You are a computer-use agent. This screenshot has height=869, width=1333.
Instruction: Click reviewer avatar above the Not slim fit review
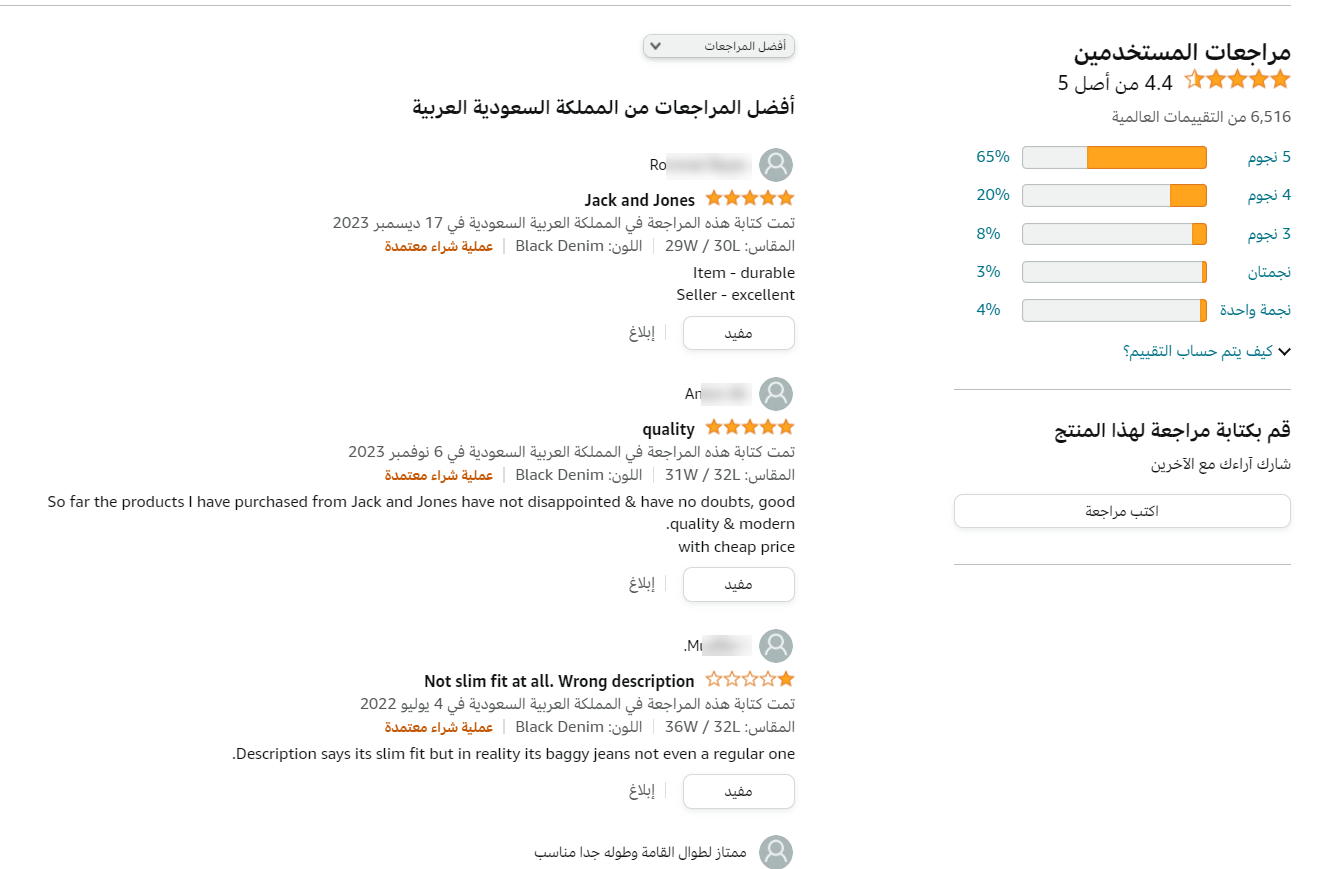[x=776, y=645]
